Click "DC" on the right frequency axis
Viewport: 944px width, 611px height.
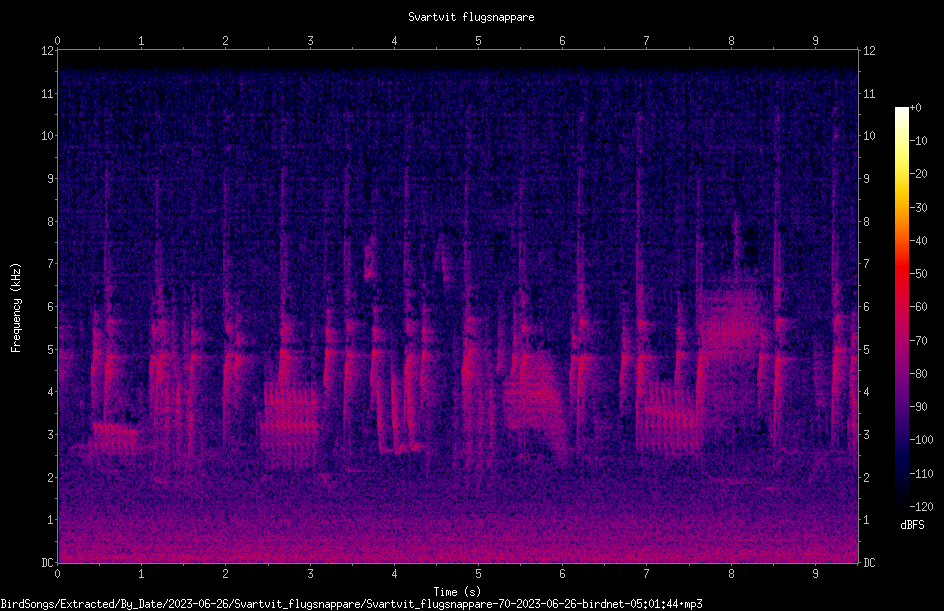[869, 563]
